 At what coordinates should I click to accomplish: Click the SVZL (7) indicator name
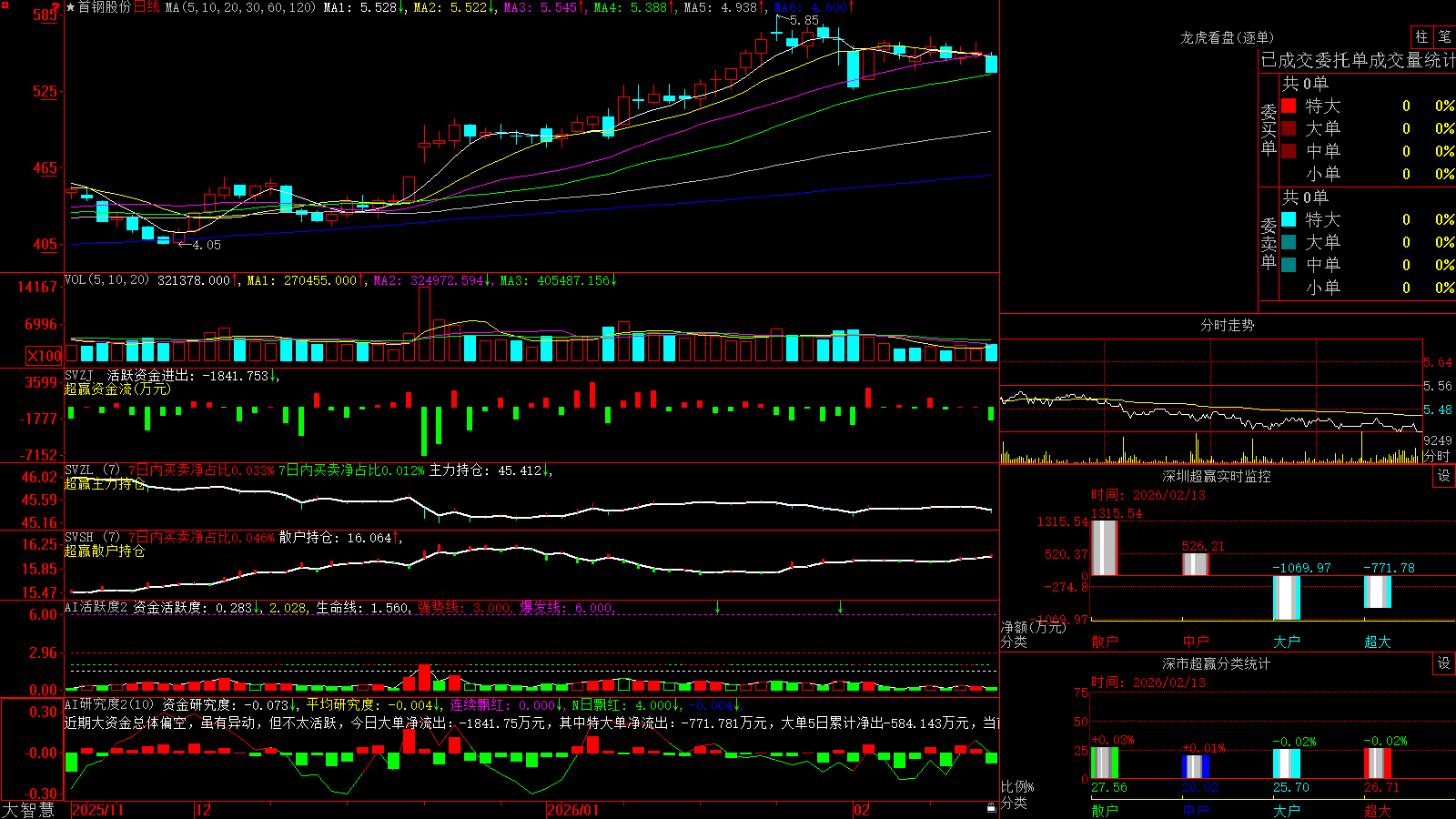(x=93, y=470)
